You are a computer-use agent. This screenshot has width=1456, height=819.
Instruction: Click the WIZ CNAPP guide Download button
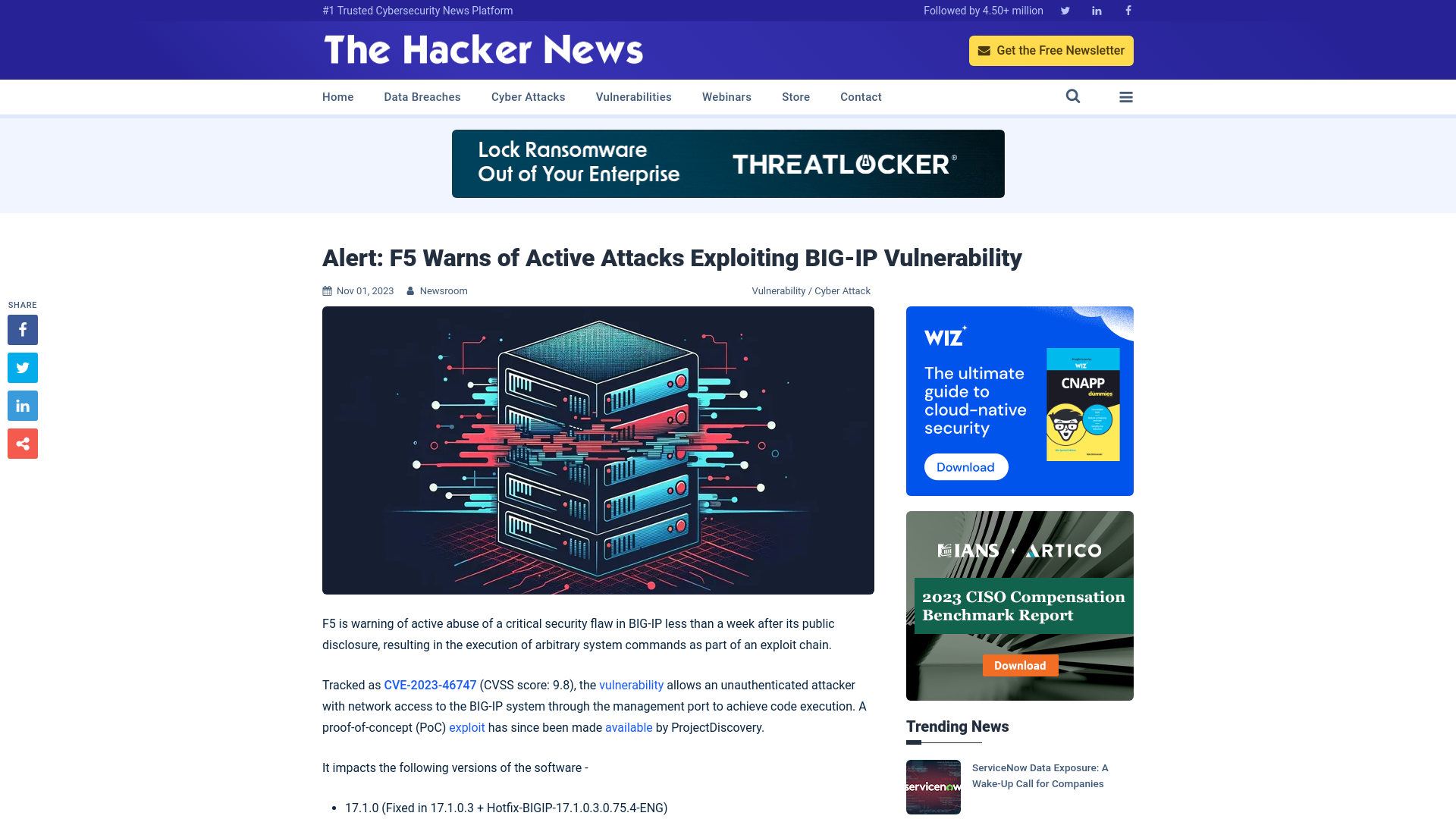tap(965, 466)
